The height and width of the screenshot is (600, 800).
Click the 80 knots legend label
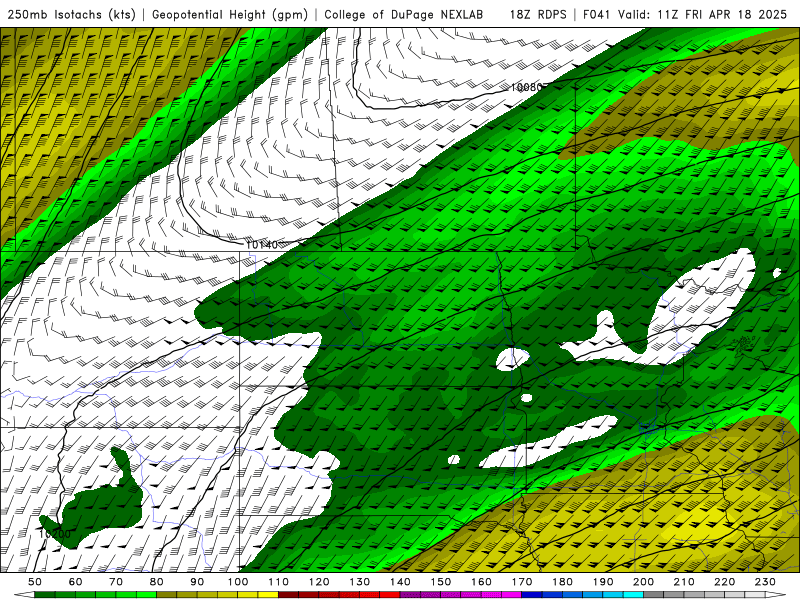click(x=157, y=582)
